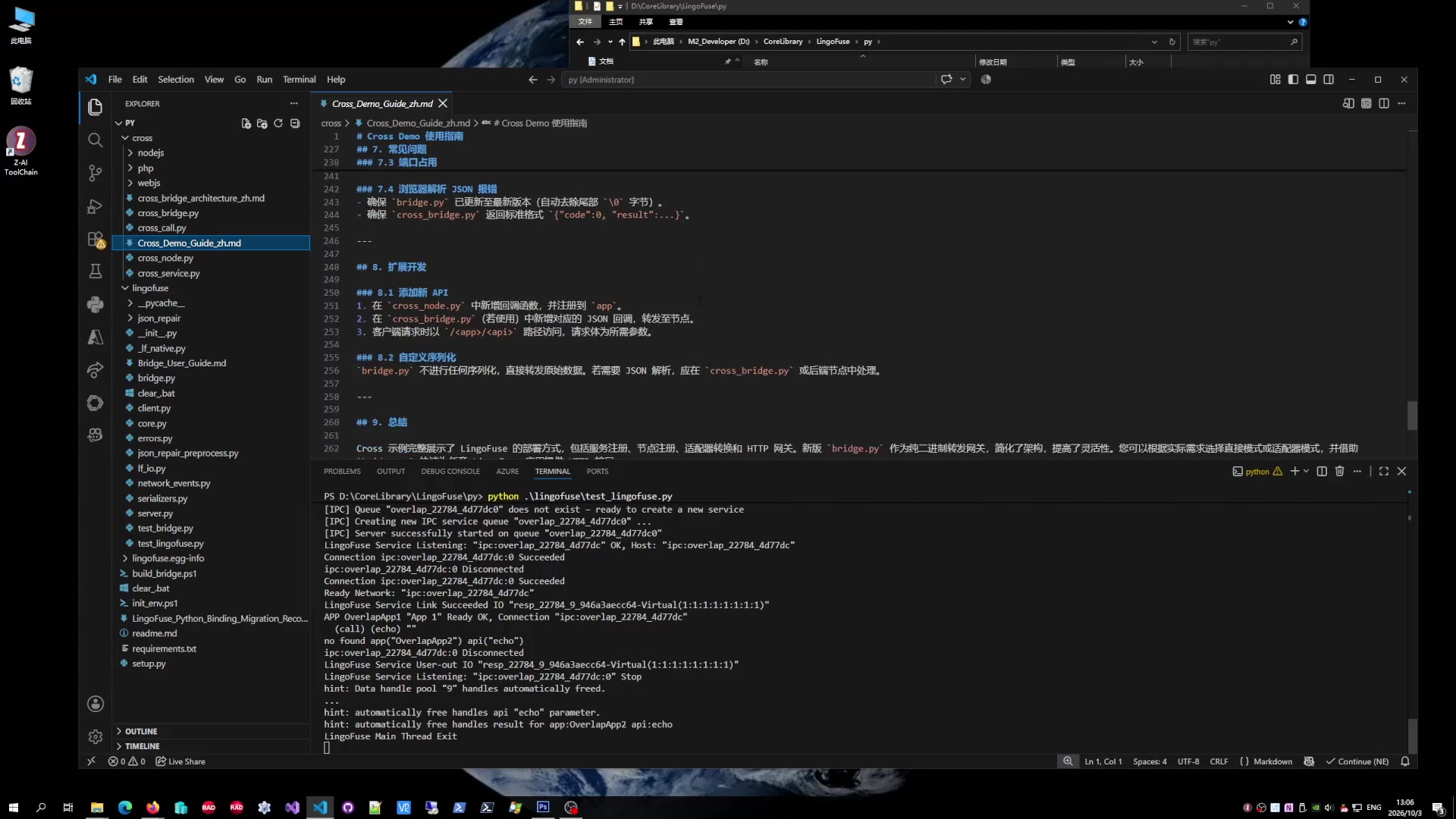Click Live Share in status bar
Image resolution: width=1456 pixels, height=819 pixels.
[180, 761]
